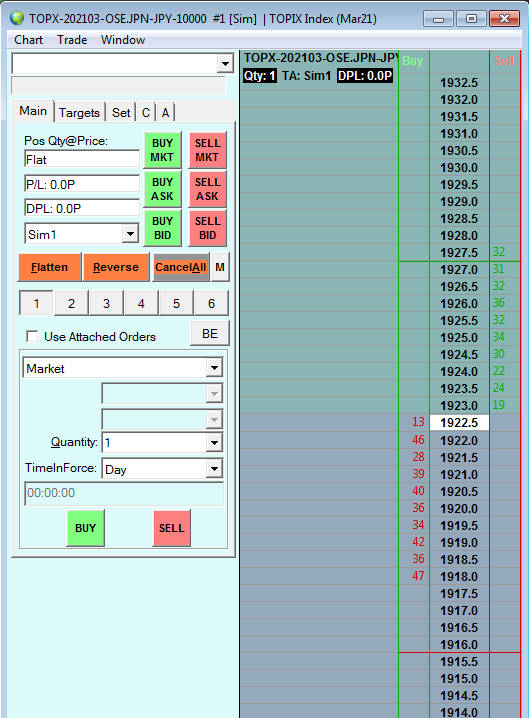Image resolution: width=529 pixels, height=718 pixels.
Task: Click bid size 42 at 1919.0
Action: pos(418,542)
